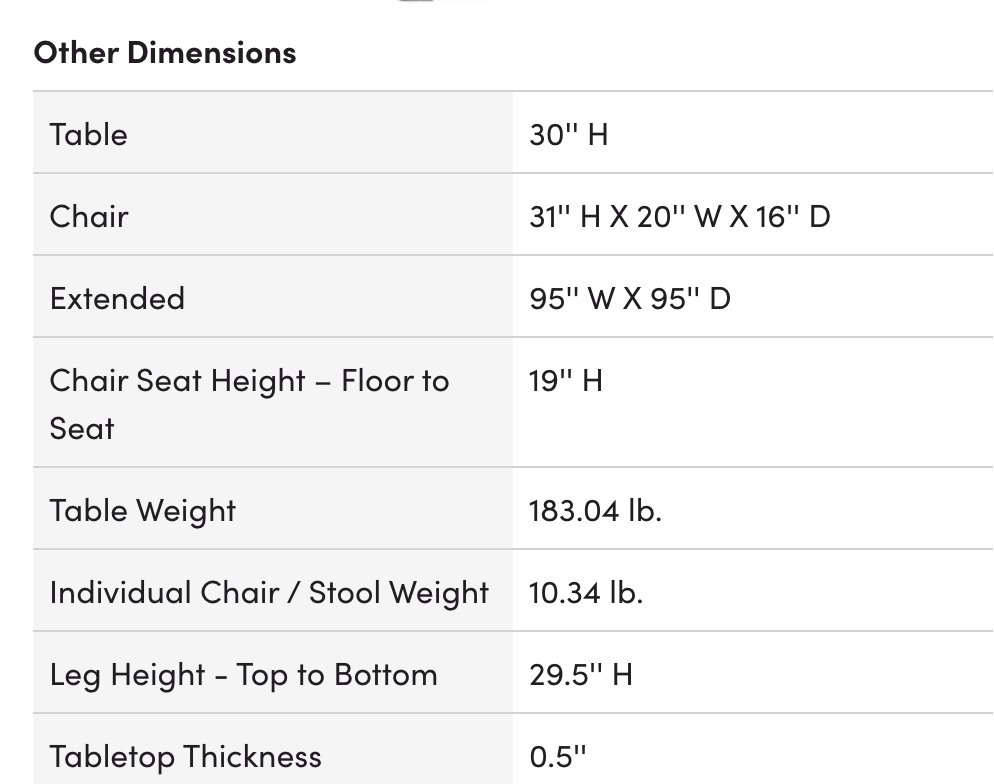Click the Tabletop Thickness label
Image resolution: width=994 pixels, height=784 pixels.
click(185, 756)
